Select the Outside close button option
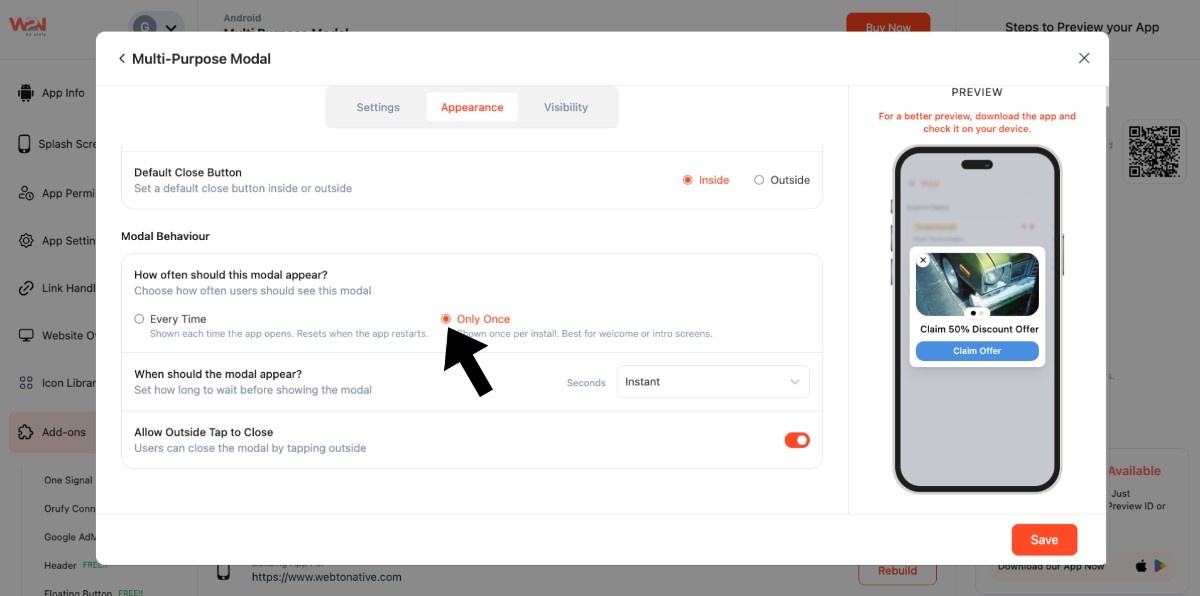This screenshot has width=1200, height=596. tap(759, 180)
